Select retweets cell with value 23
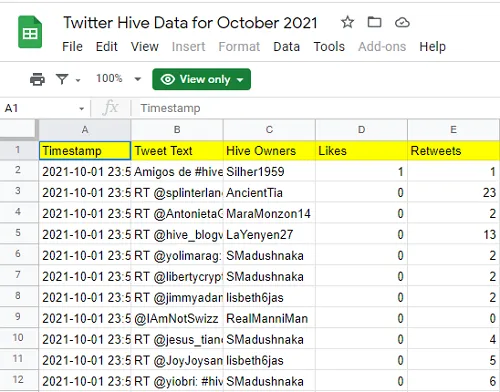Screen dimensions: 500x392 point(454,193)
